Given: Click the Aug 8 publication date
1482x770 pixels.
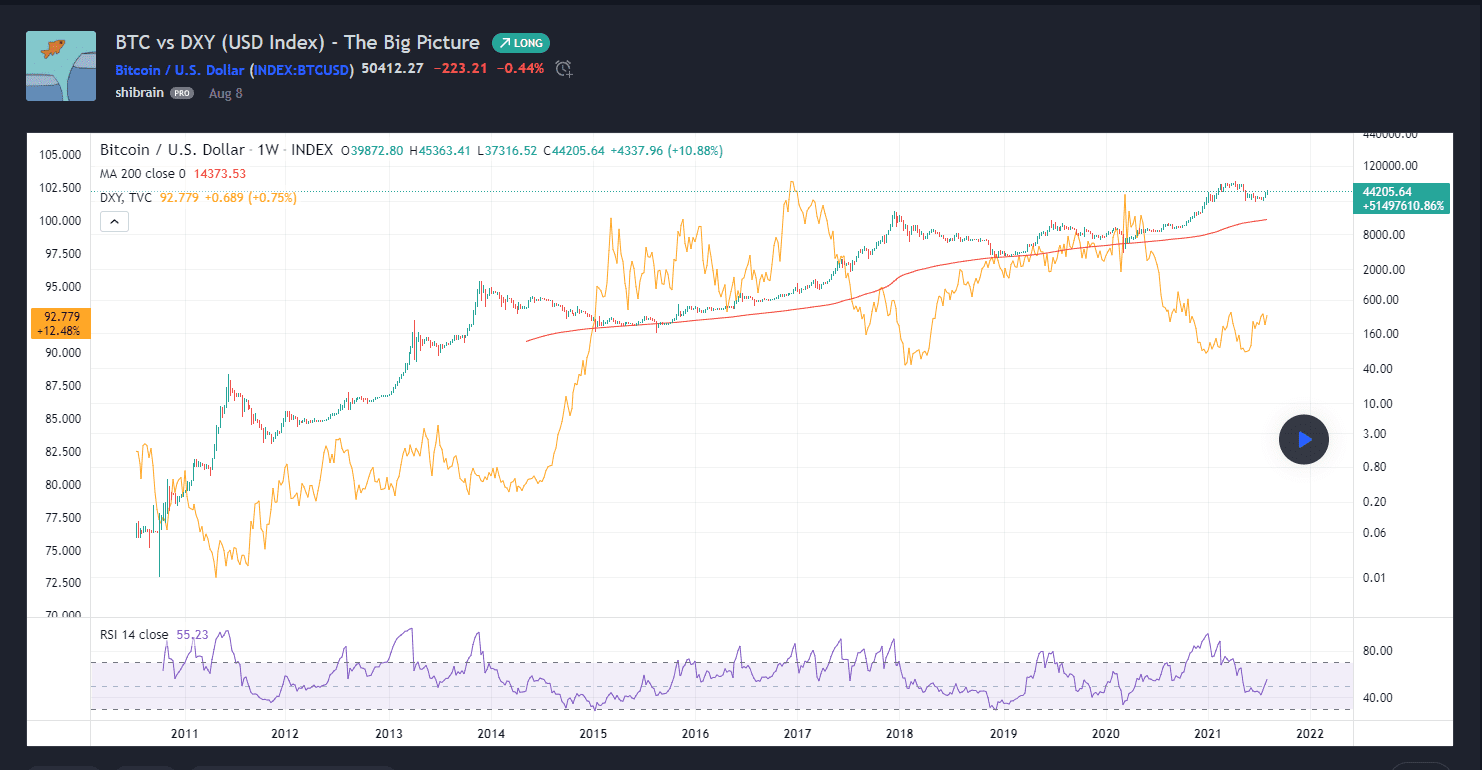Looking at the screenshot, I should pyautogui.click(x=225, y=93).
